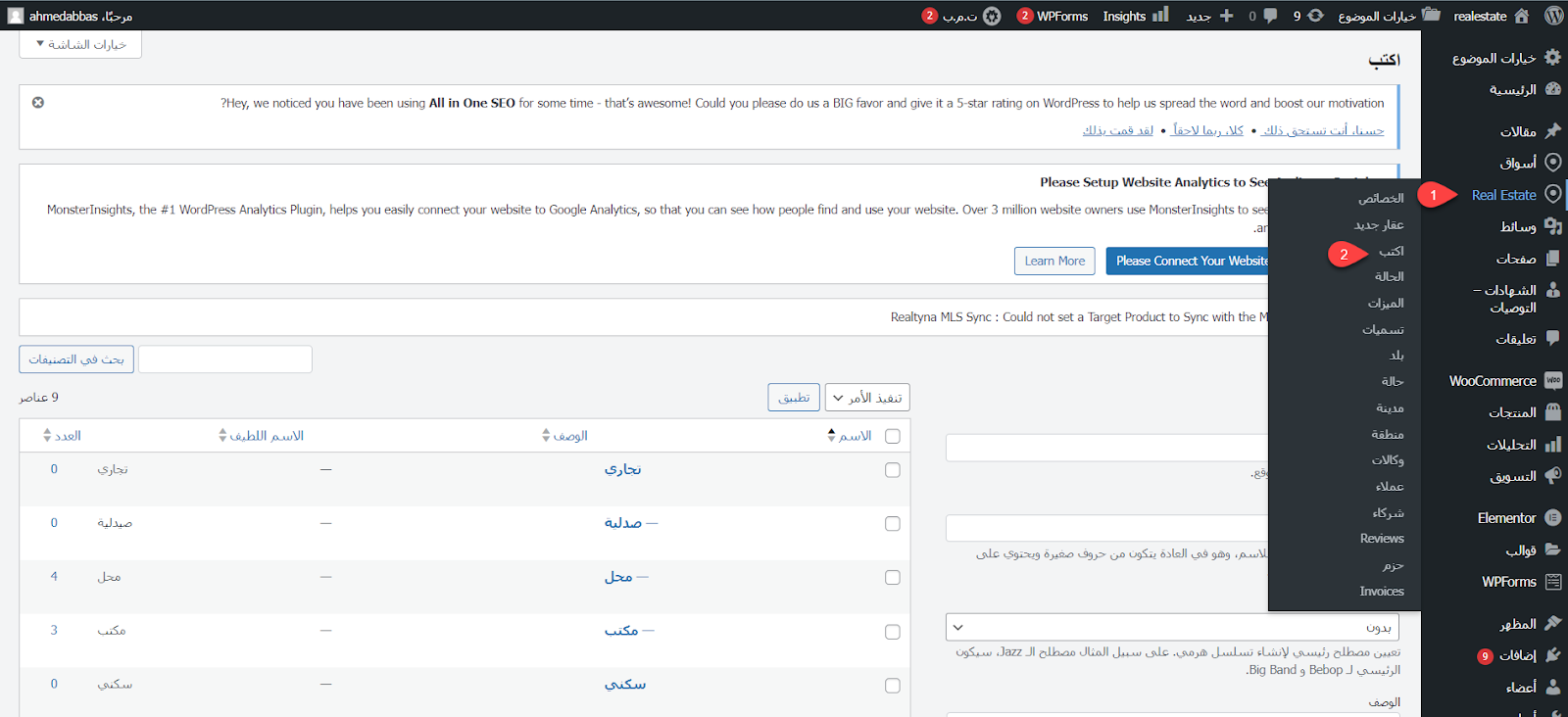Viewport: 1568px width, 717px height.
Task: Open the تنفيذ الأمر bulk actions dropdown
Action: point(867,398)
